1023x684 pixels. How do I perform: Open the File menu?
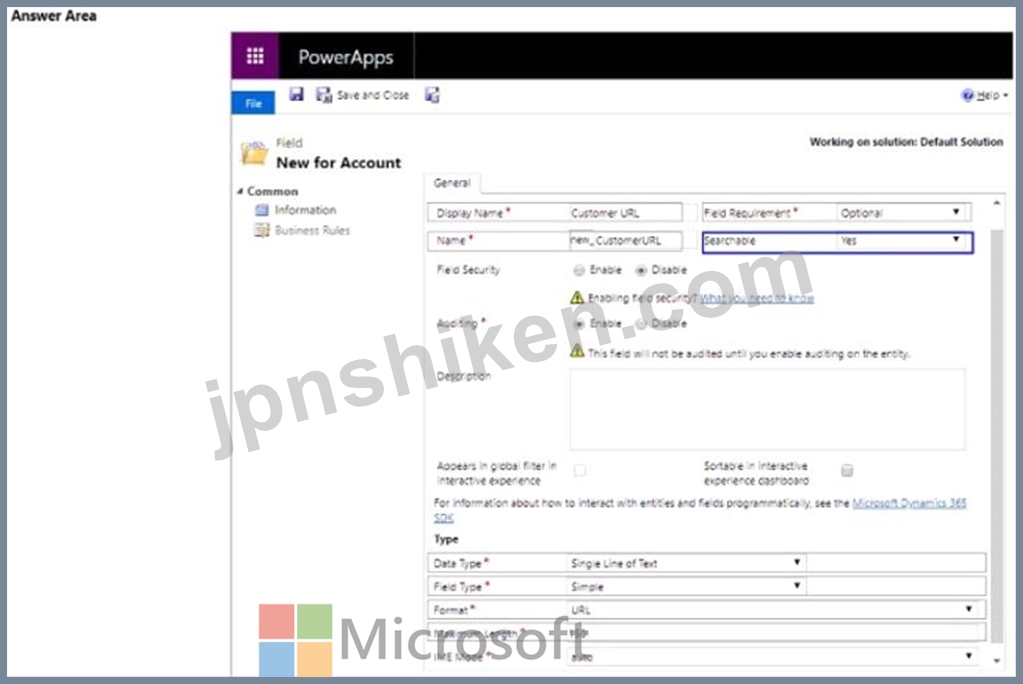click(253, 103)
